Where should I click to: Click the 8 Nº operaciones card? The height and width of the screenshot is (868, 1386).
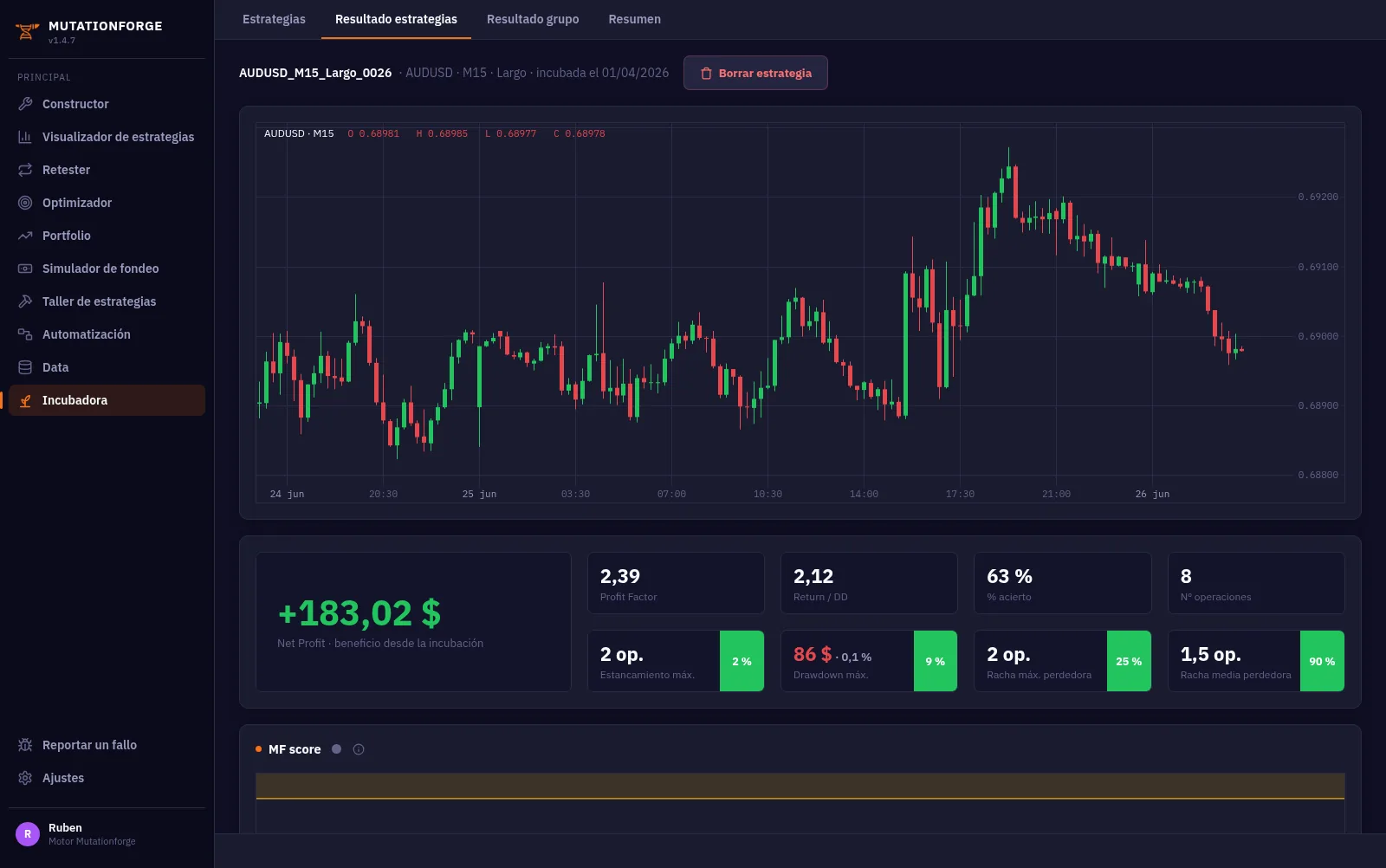click(x=1256, y=583)
